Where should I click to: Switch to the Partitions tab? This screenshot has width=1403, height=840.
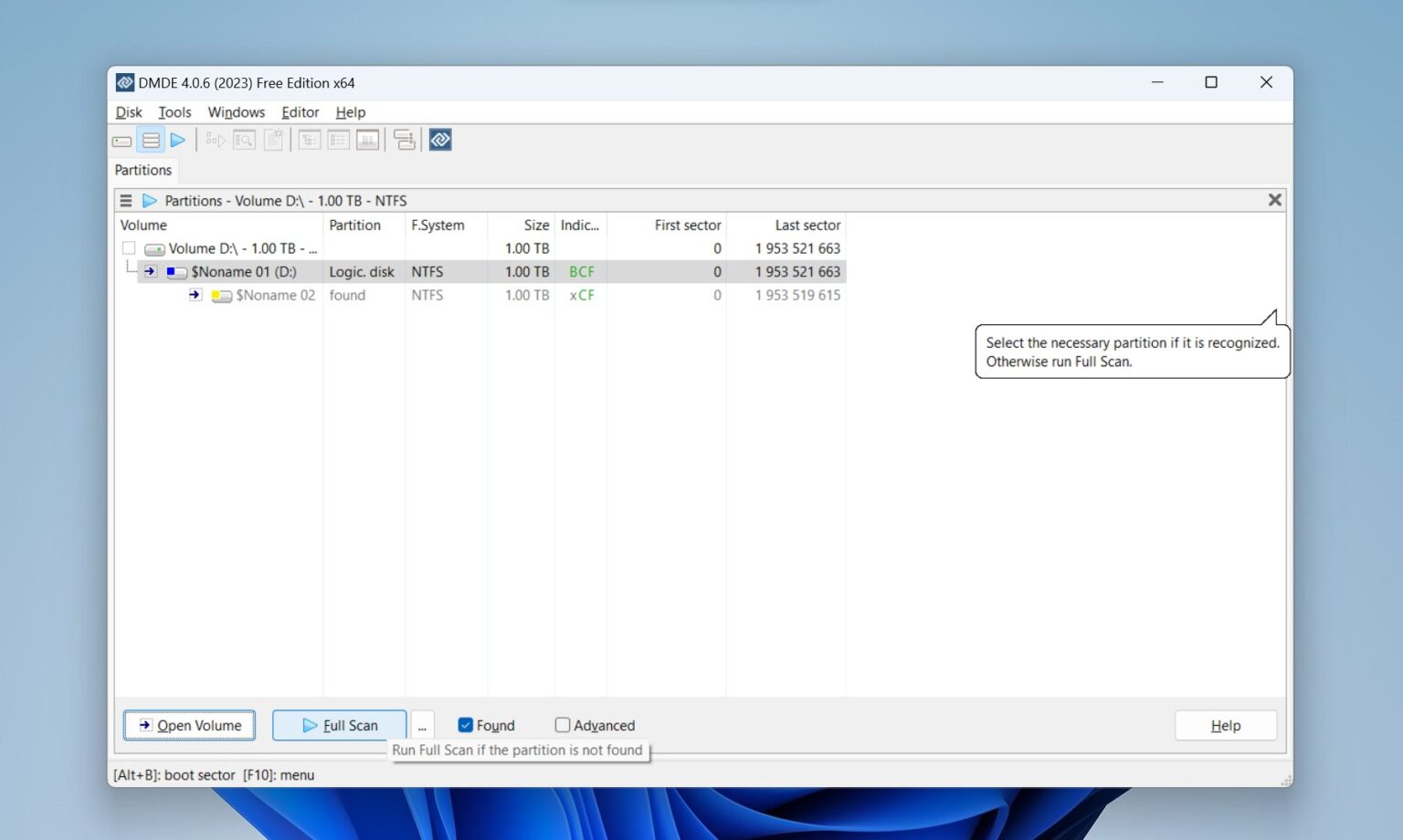click(x=142, y=170)
